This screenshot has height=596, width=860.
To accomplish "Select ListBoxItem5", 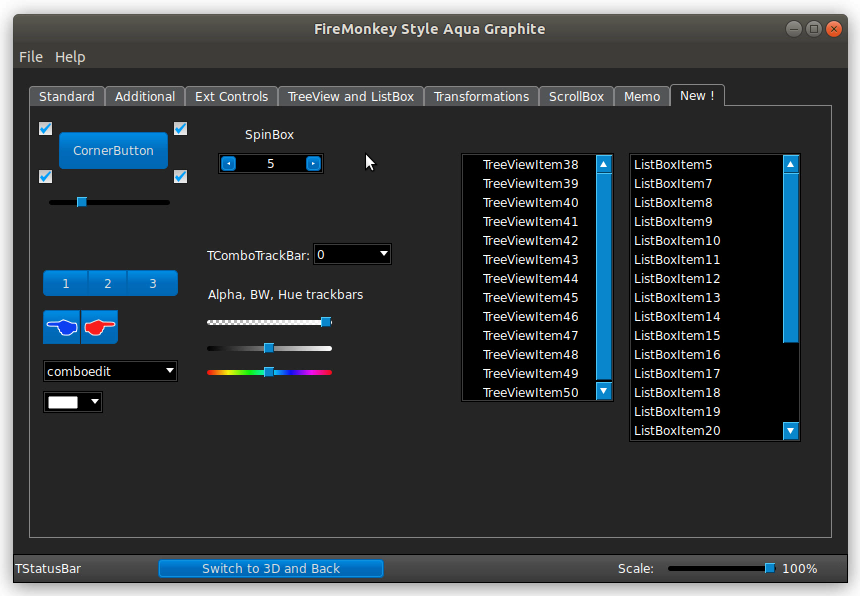I will [673, 164].
